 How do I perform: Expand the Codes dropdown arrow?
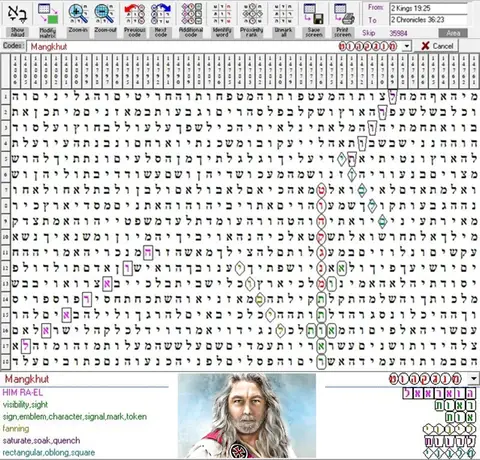point(407,46)
